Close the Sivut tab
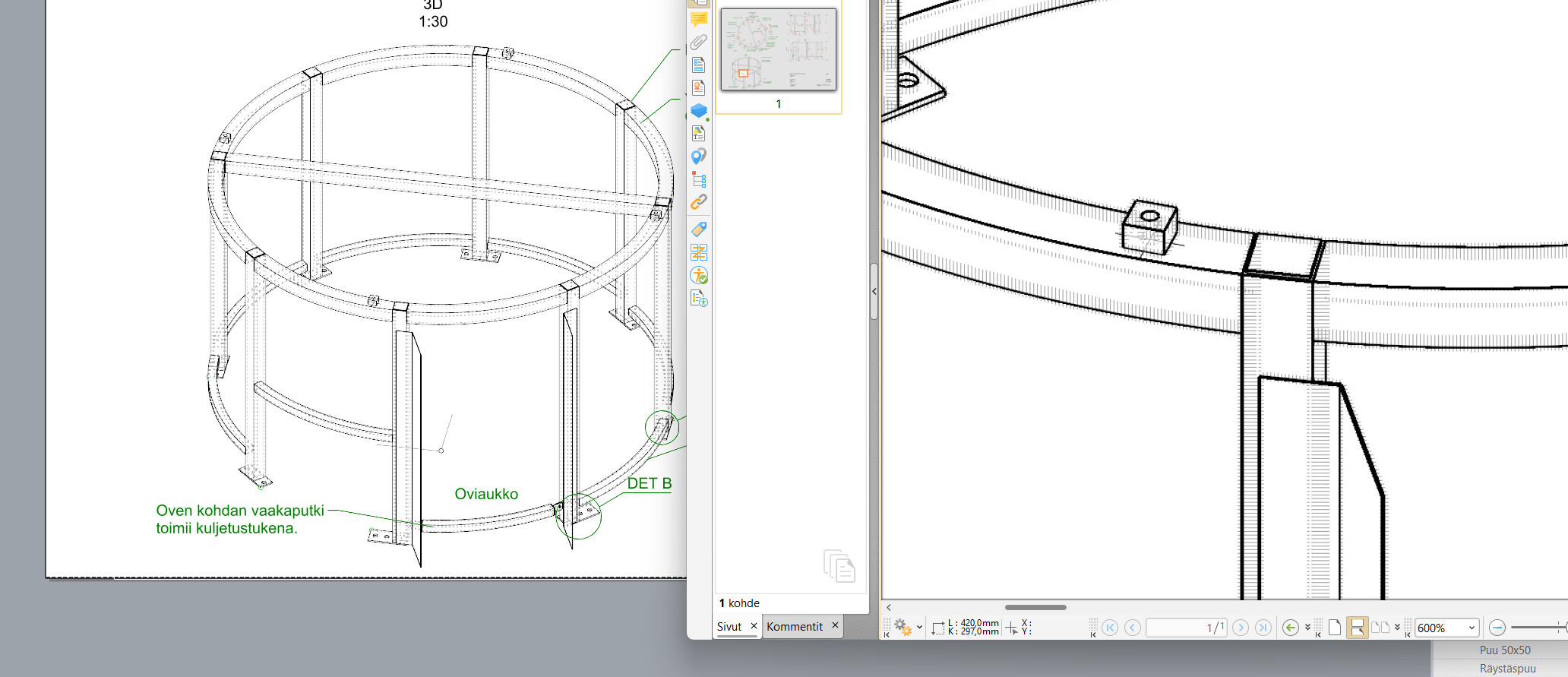This screenshot has height=677, width=1568. point(754,626)
